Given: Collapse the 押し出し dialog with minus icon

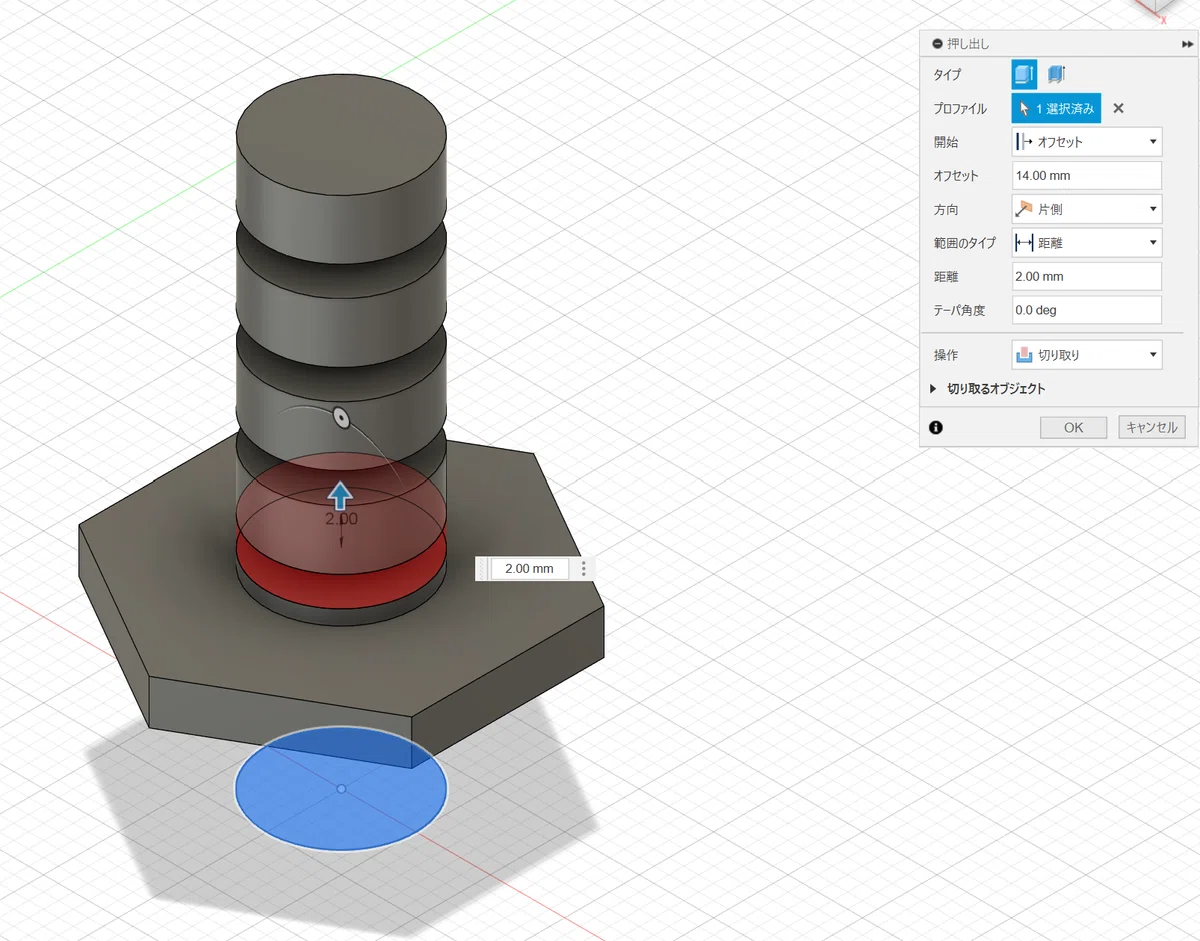Looking at the screenshot, I should point(937,44).
